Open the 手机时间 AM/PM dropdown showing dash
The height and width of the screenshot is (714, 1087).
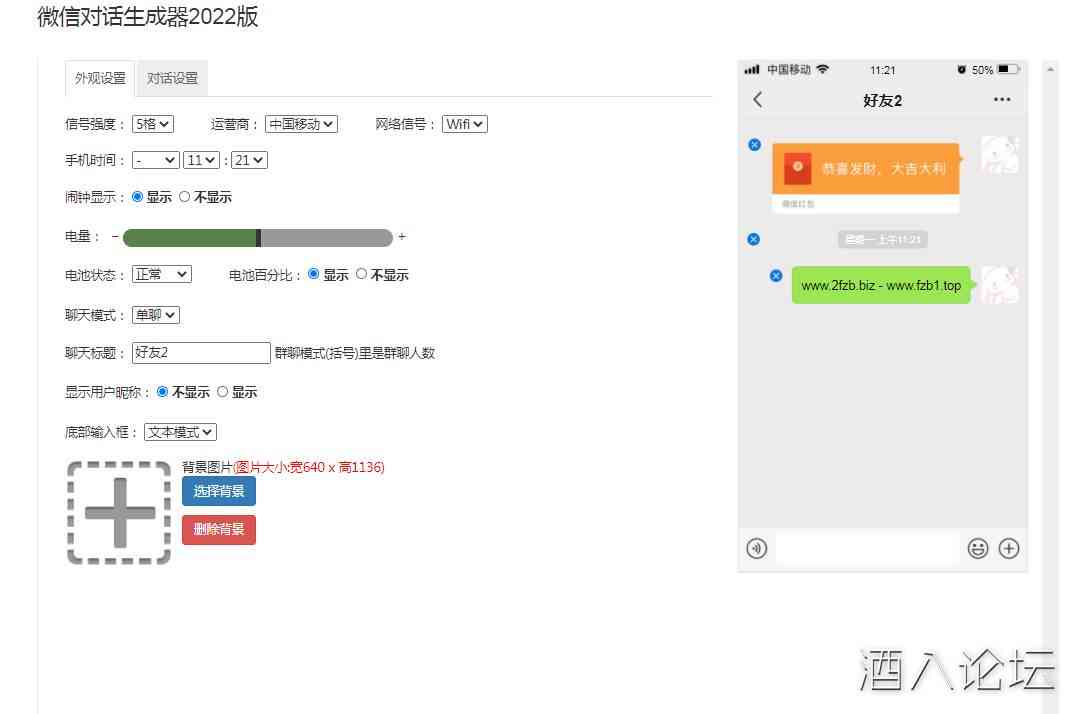(x=155, y=160)
